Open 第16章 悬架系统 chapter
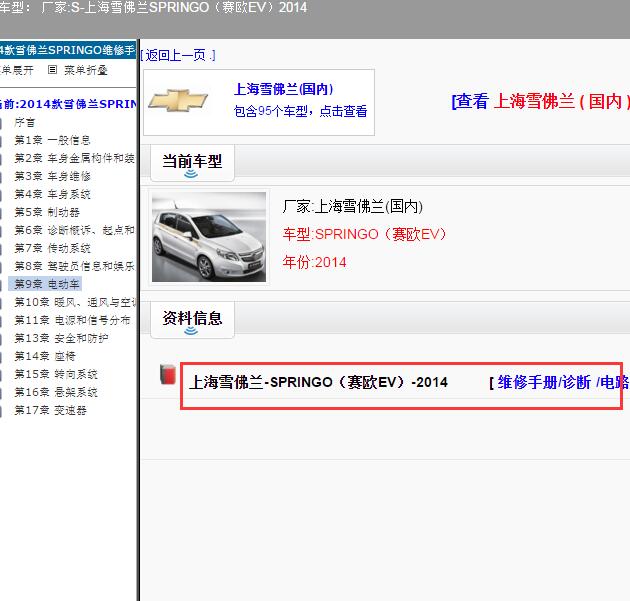Screen dimensions: 630x601 coord(56,392)
